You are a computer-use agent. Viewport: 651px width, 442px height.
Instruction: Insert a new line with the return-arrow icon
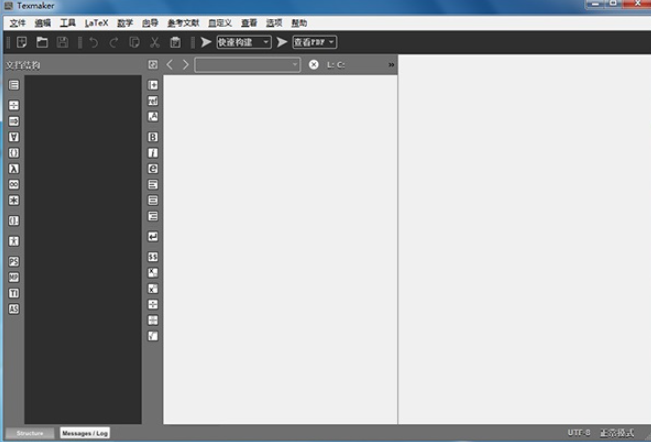pyautogui.click(x=153, y=237)
